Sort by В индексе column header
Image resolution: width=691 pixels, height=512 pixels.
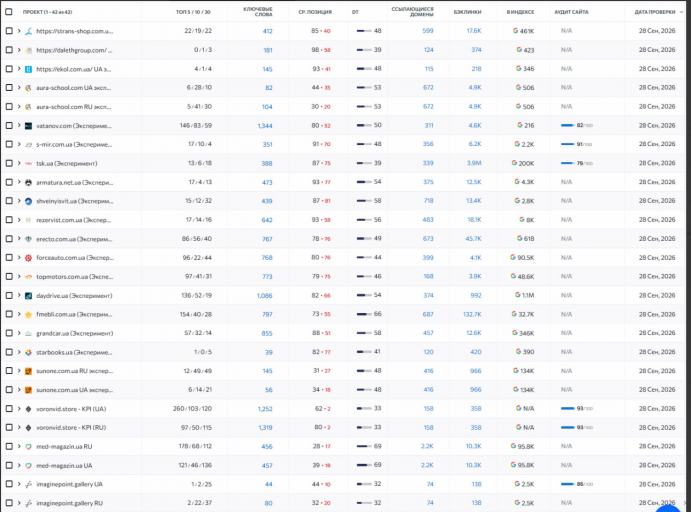coord(520,12)
